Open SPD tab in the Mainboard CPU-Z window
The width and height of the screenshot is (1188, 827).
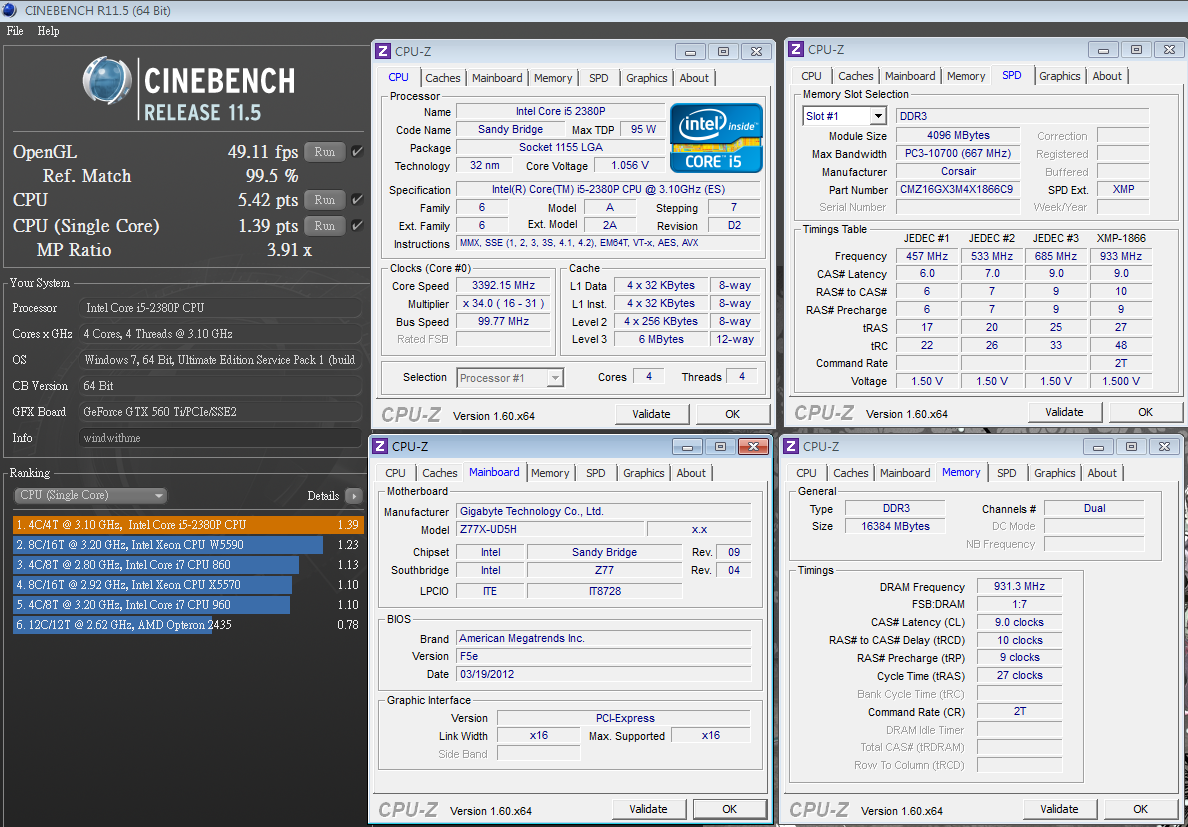click(x=596, y=473)
